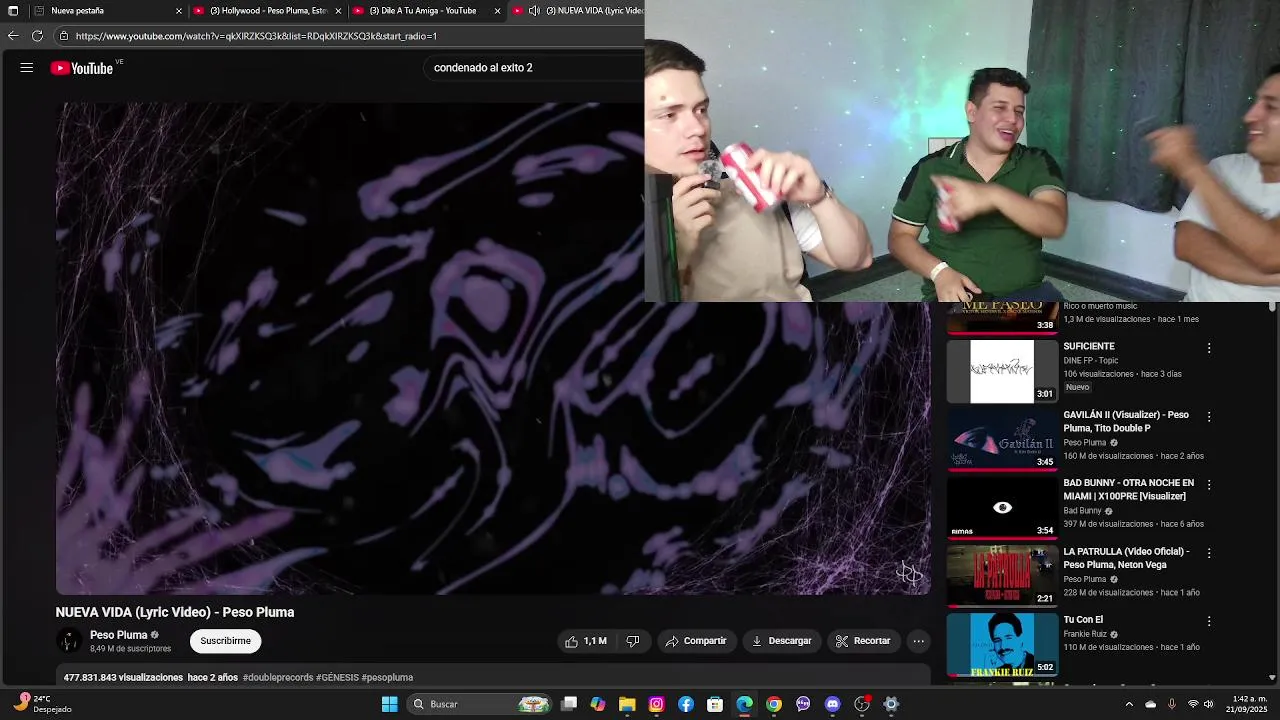Click the YouTube logo
Image resolution: width=1280 pixels, height=720 pixels.
[82, 68]
